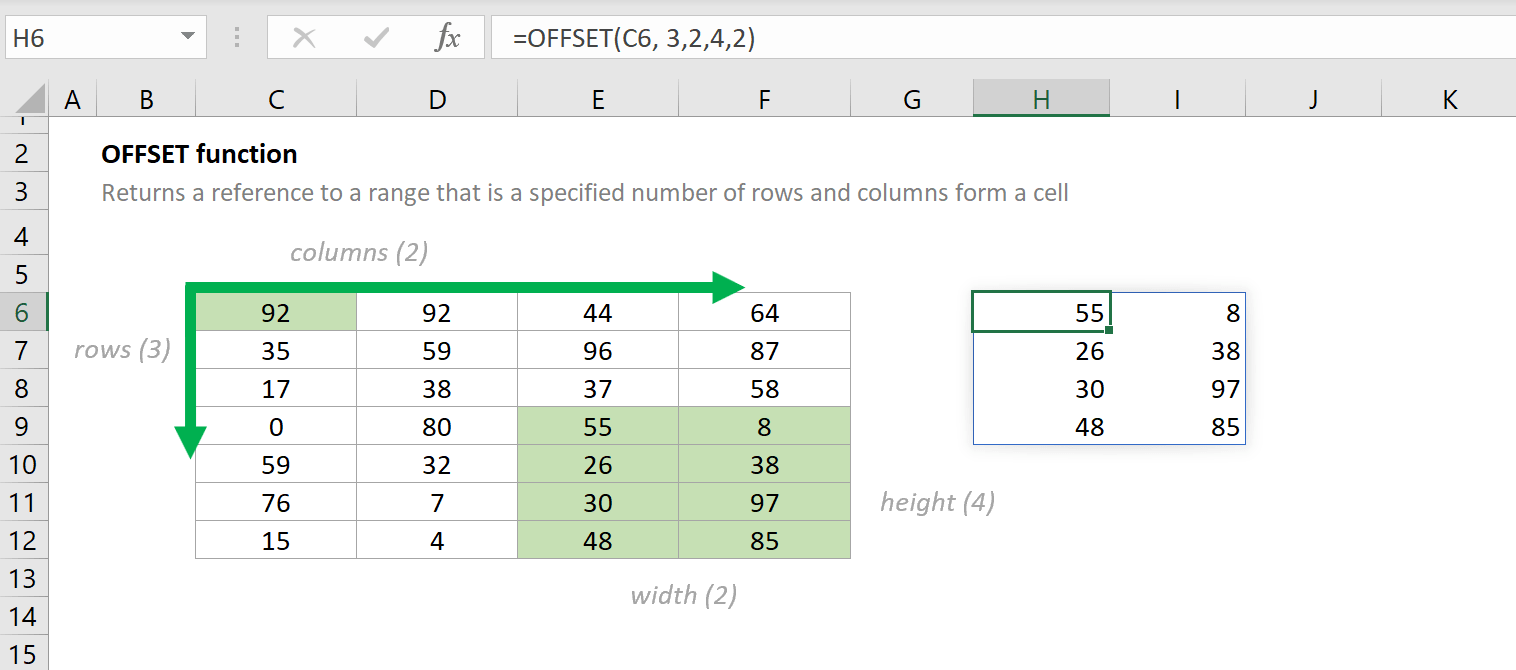Click the three-dot formula bar resize handle
1516x670 pixels.
pyautogui.click(x=237, y=38)
